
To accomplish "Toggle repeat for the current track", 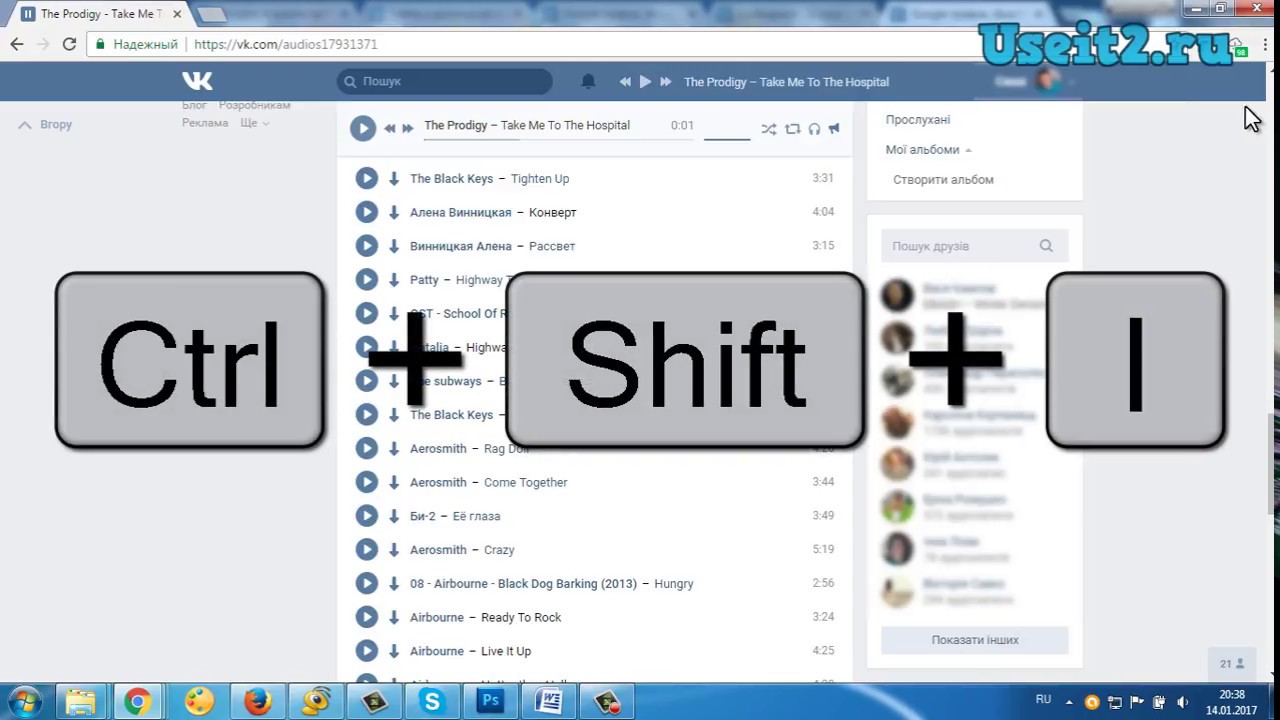I will pos(792,129).
